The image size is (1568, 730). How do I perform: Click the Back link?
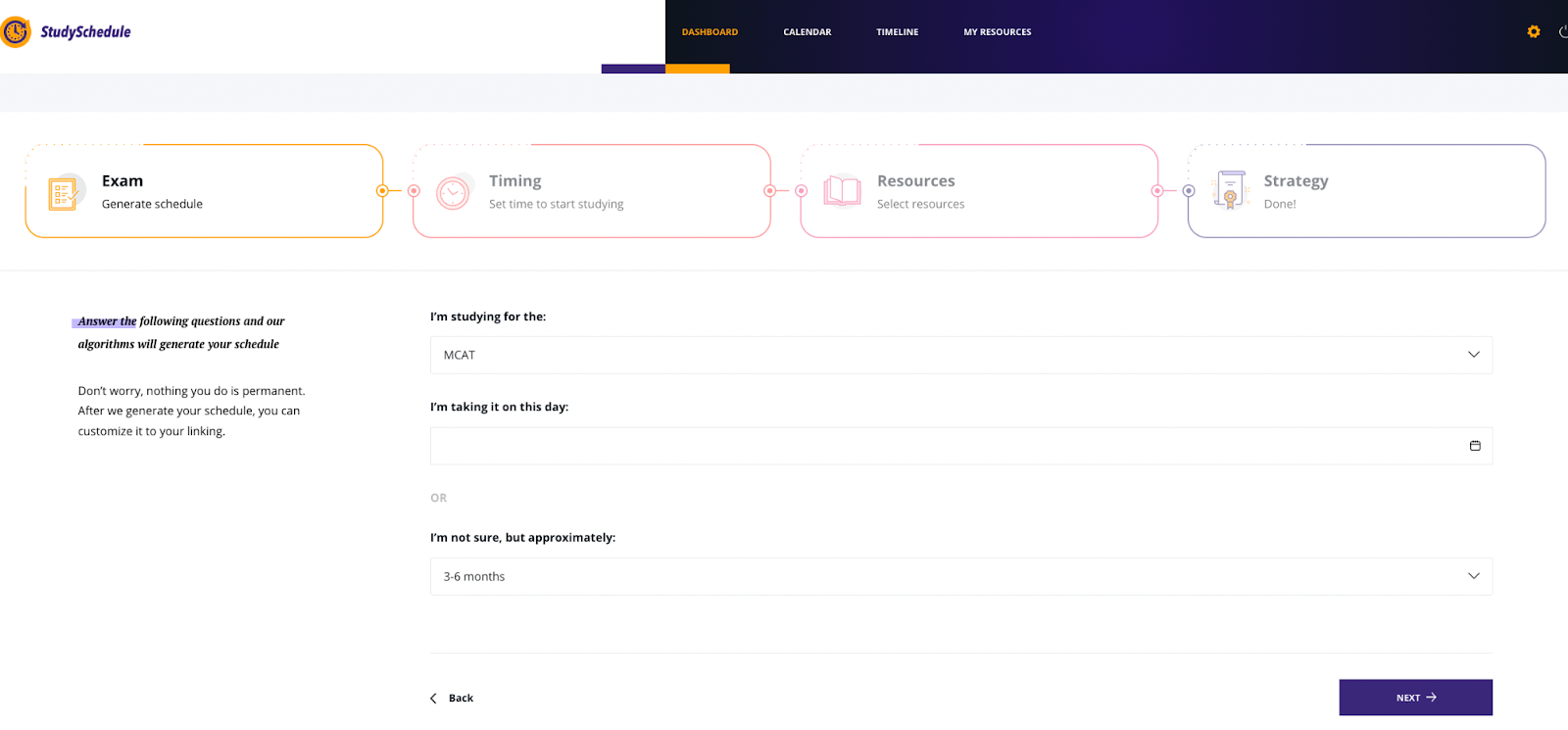[x=453, y=698]
